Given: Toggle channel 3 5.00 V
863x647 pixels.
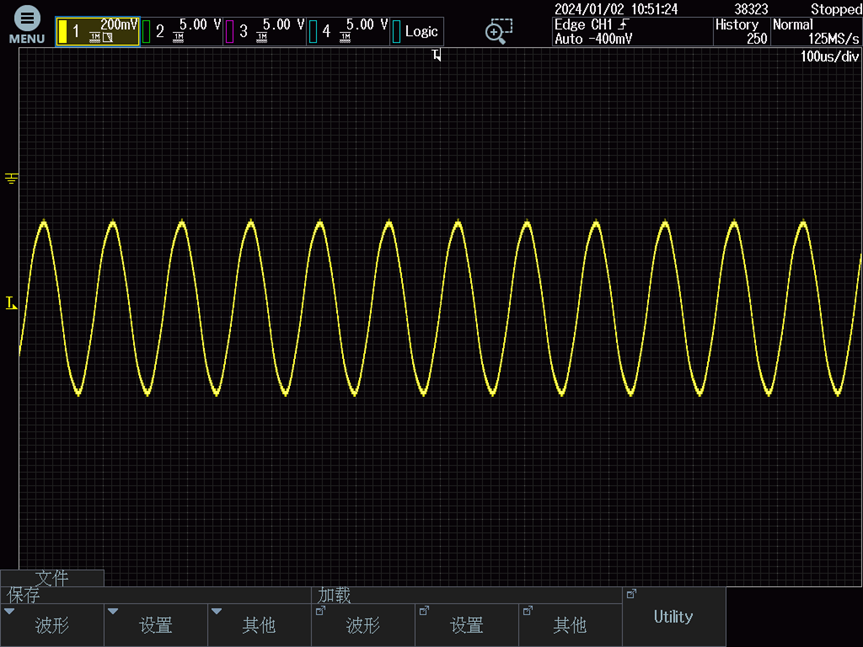Looking at the screenshot, I should (x=265, y=31).
